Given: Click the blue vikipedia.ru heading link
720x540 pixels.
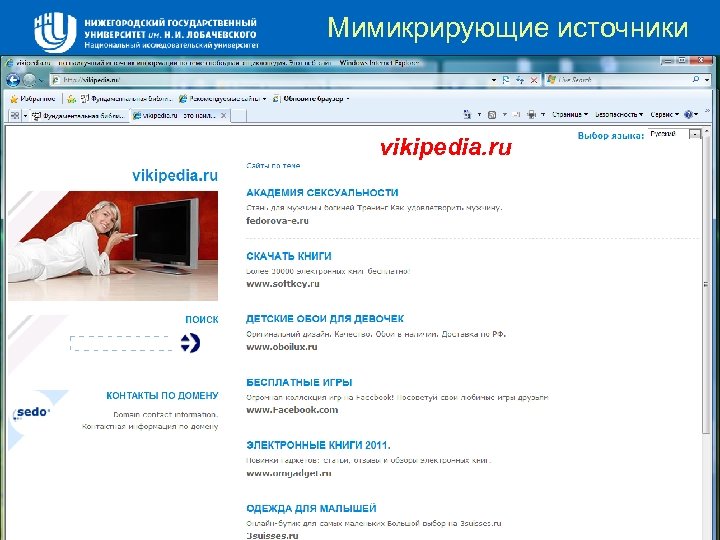Looking at the screenshot, I should click(175, 175).
